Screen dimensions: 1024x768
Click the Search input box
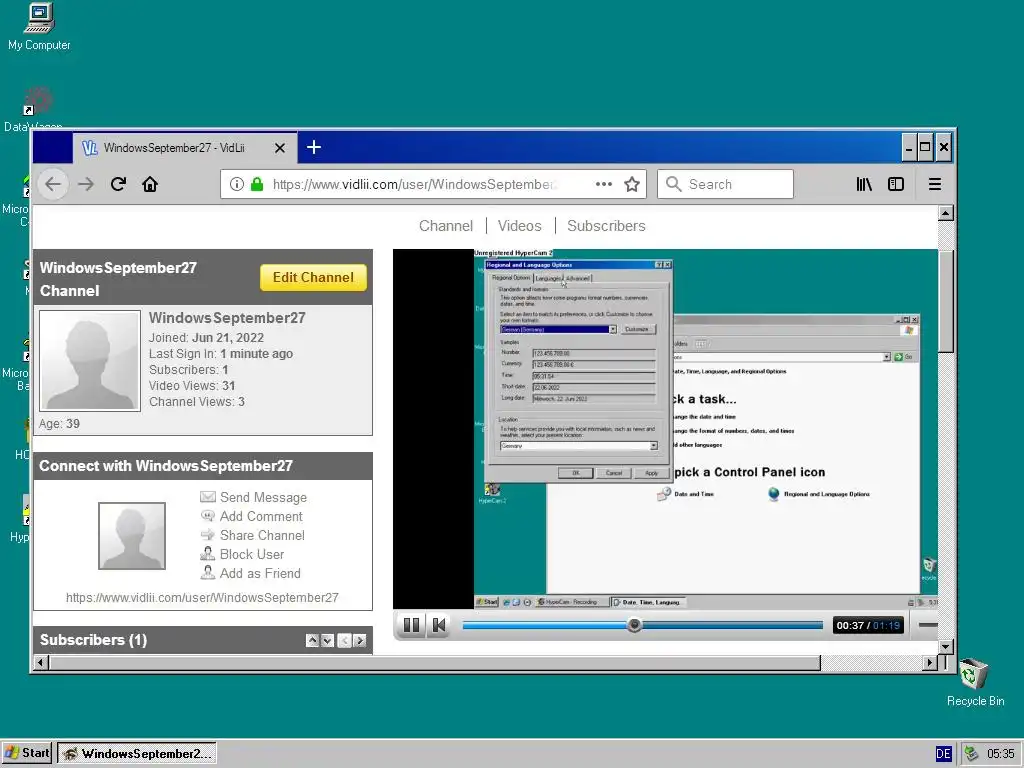pos(725,184)
